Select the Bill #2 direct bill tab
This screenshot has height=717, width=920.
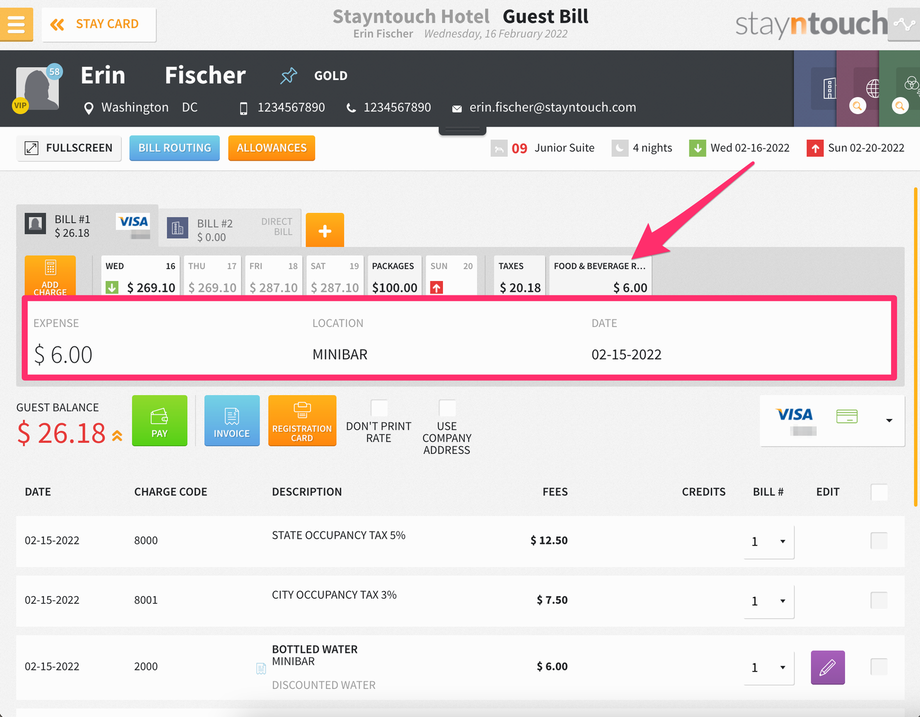[230, 229]
